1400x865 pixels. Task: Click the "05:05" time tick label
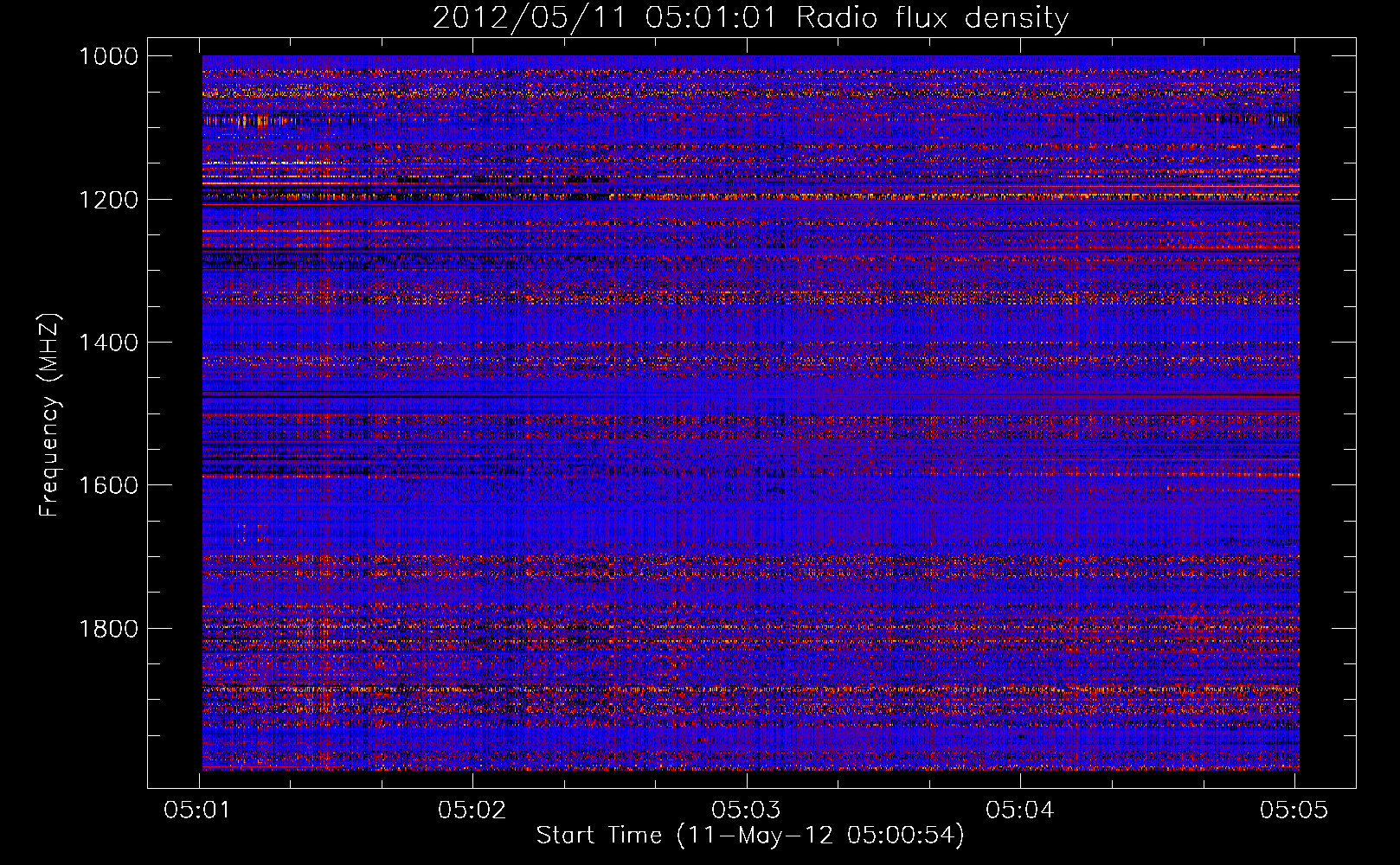(x=1294, y=810)
